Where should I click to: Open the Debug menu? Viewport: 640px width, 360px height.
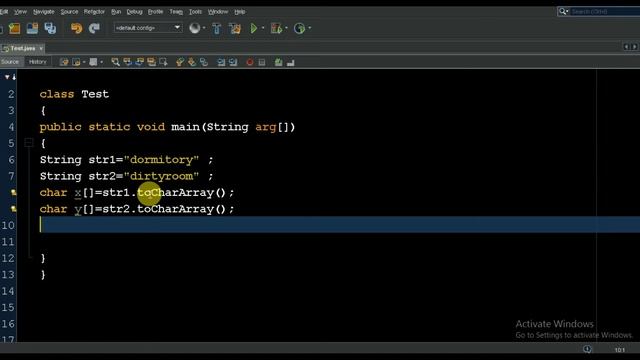pos(134,11)
